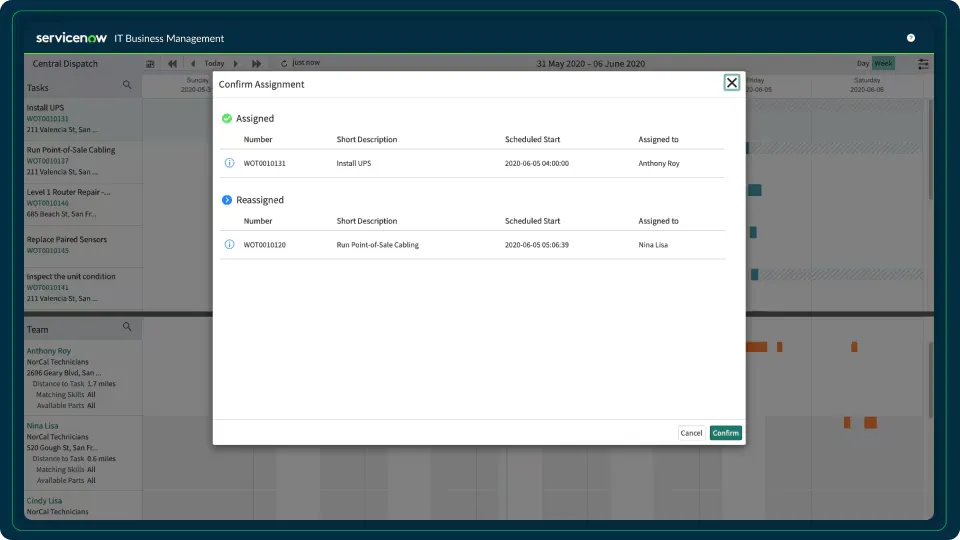Image resolution: width=960 pixels, height=540 pixels.
Task: Open info icon for WOT0010131 row
Action: (x=229, y=163)
